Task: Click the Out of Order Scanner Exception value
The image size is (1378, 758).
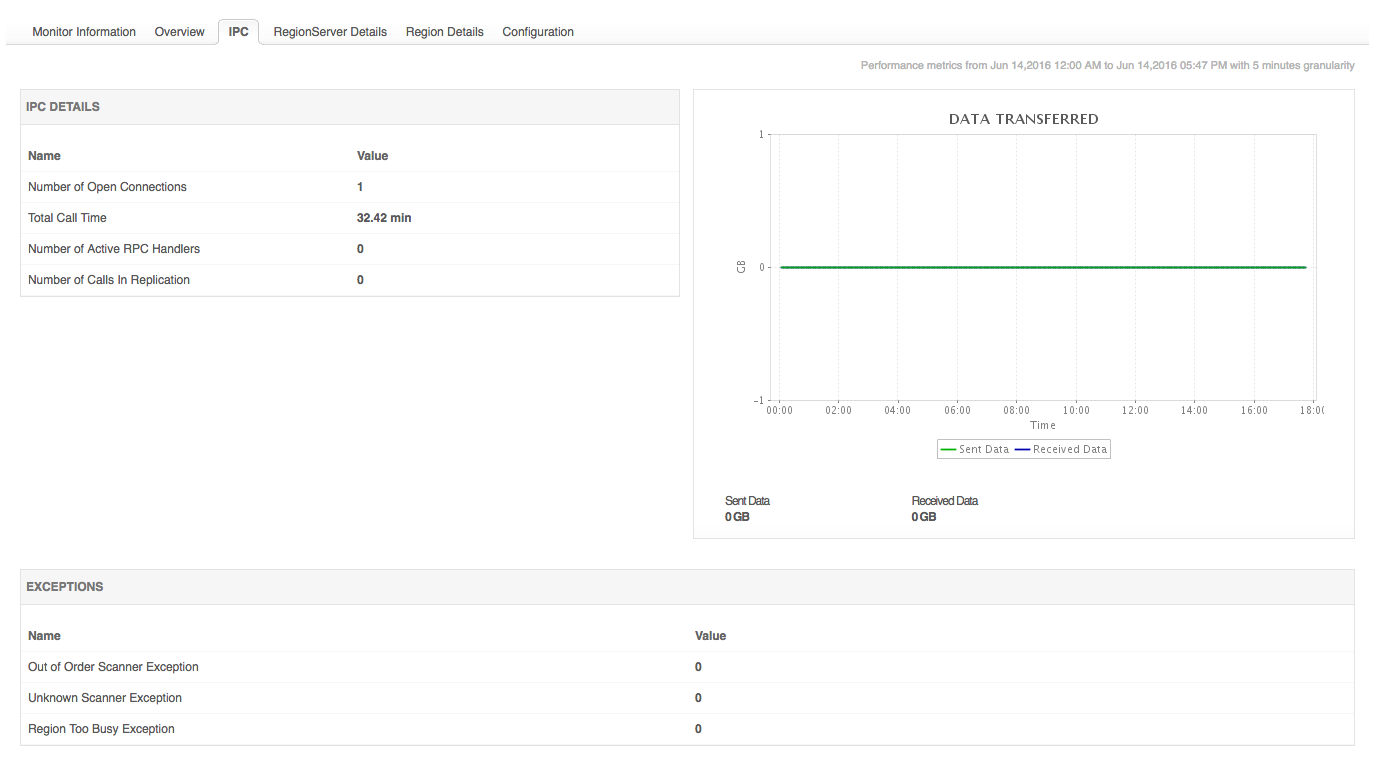Action: 698,667
